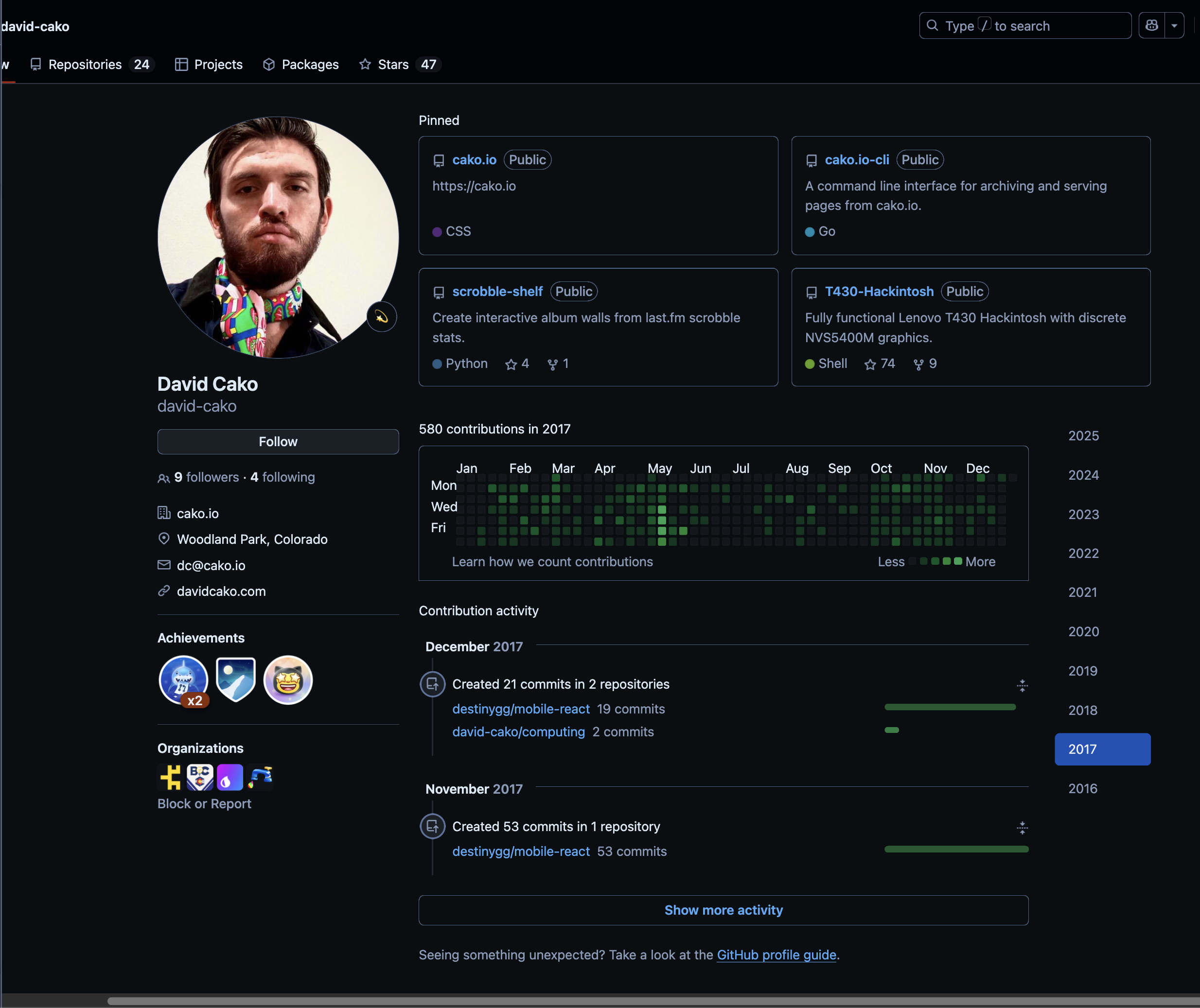Viewport: 1200px width, 1008px height.
Task: Click Block or Report
Action: [x=204, y=803]
